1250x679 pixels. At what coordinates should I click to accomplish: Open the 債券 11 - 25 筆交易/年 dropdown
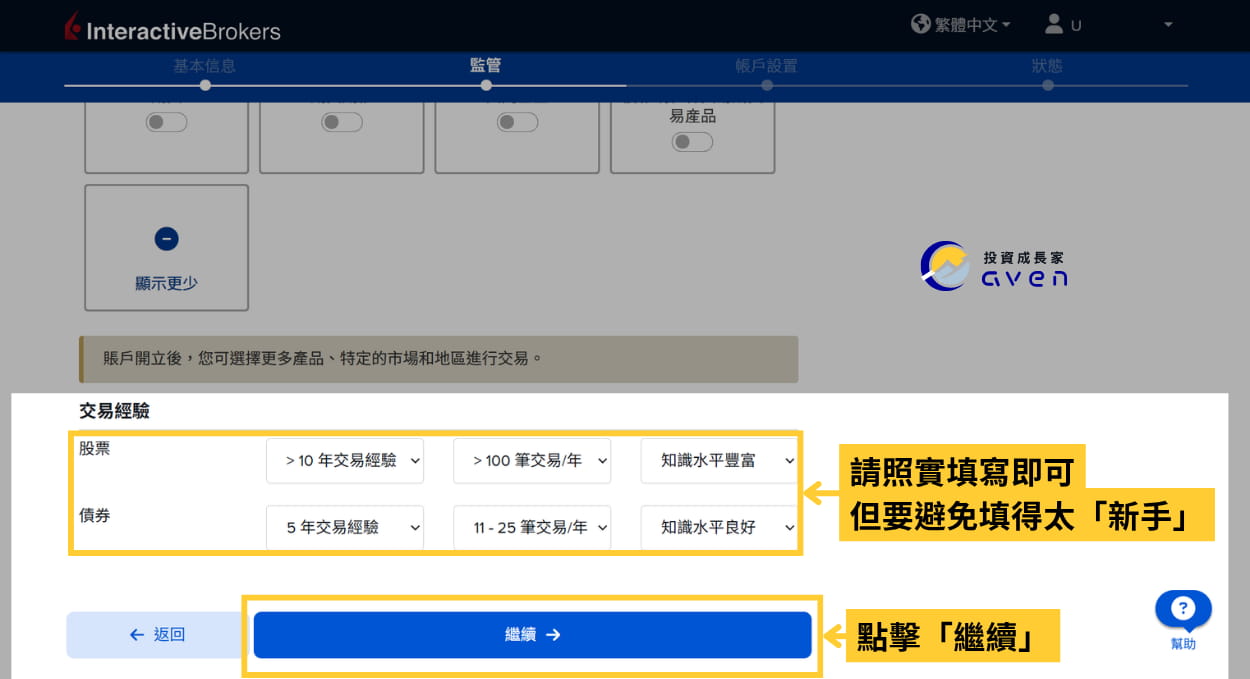[x=532, y=527]
